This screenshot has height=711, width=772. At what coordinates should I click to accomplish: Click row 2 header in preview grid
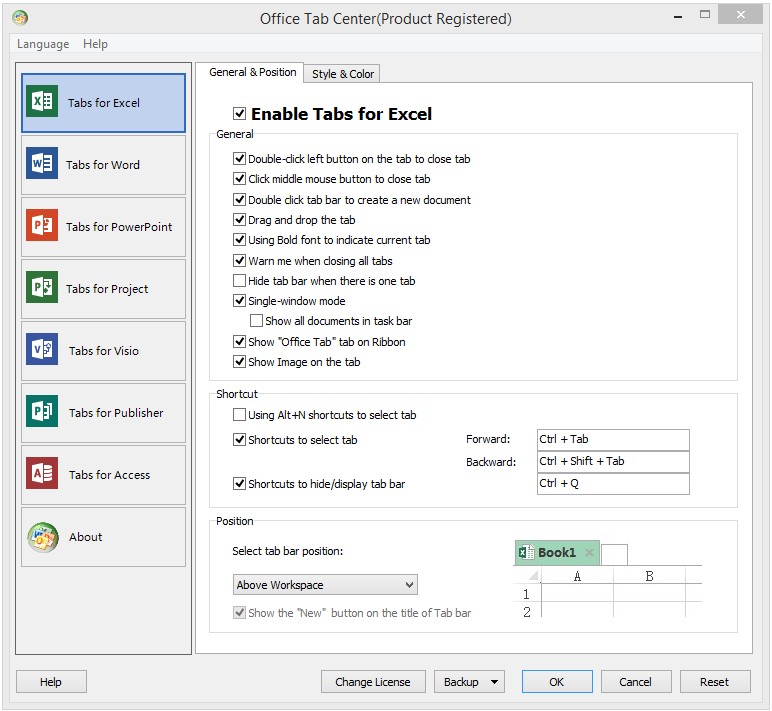[527, 612]
